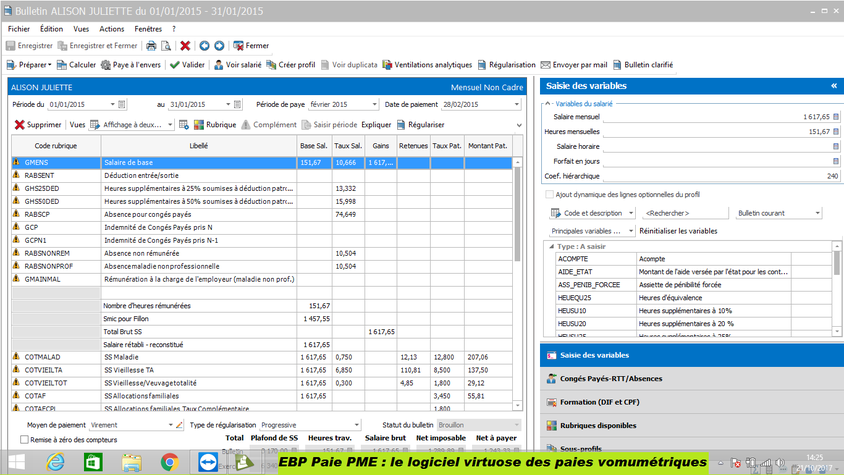Click the red X delete icon
The image size is (844, 475).
[x=185, y=46]
